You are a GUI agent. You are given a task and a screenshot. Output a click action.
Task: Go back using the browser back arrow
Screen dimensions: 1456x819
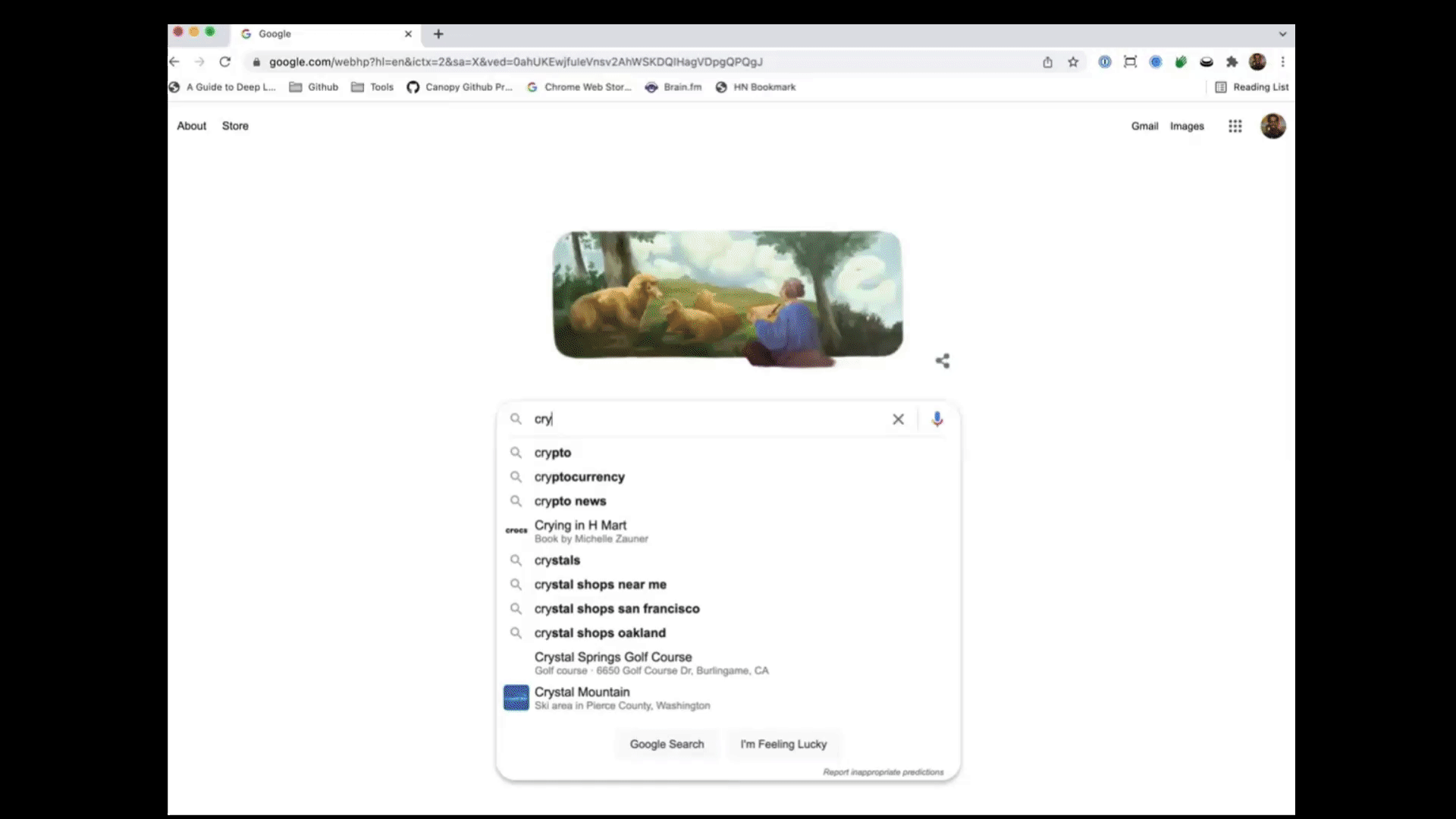pyautogui.click(x=175, y=62)
